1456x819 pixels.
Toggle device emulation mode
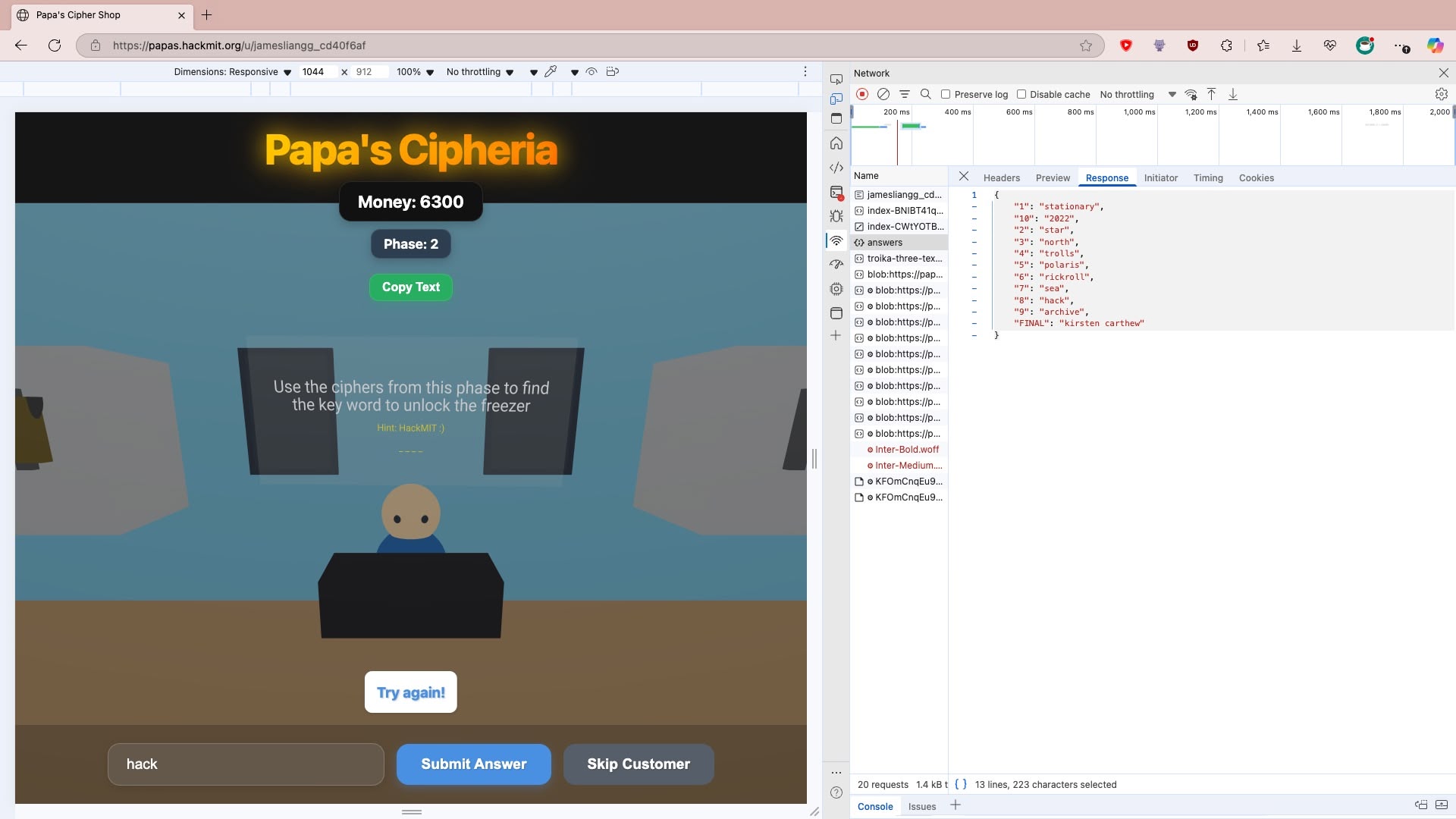coord(836,99)
